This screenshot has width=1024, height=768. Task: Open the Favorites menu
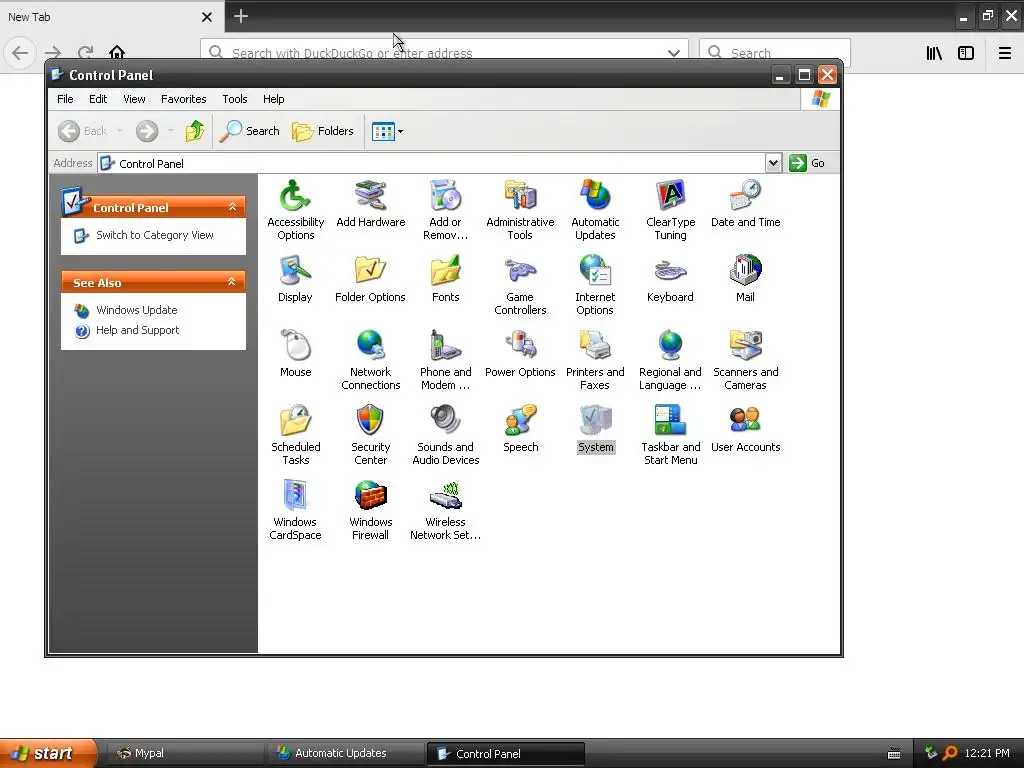tap(184, 99)
